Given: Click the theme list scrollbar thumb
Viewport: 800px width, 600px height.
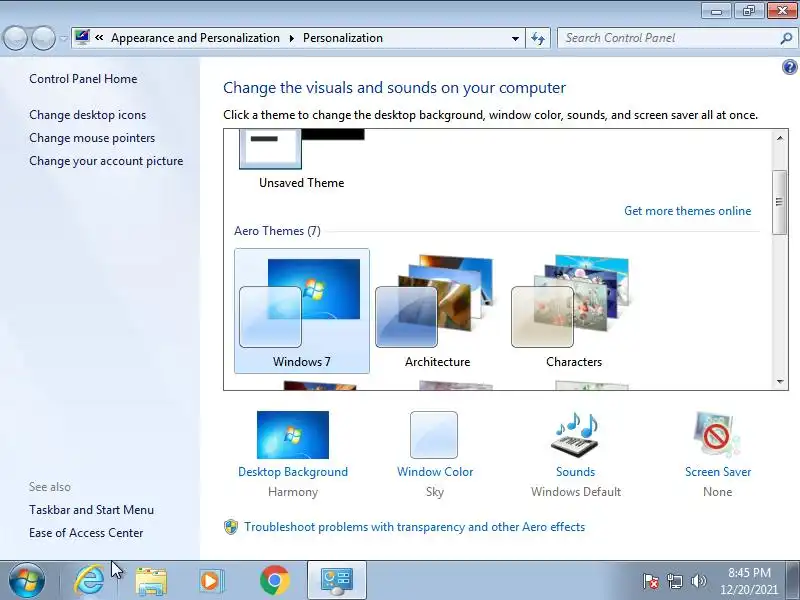Looking at the screenshot, I should point(780,202).
